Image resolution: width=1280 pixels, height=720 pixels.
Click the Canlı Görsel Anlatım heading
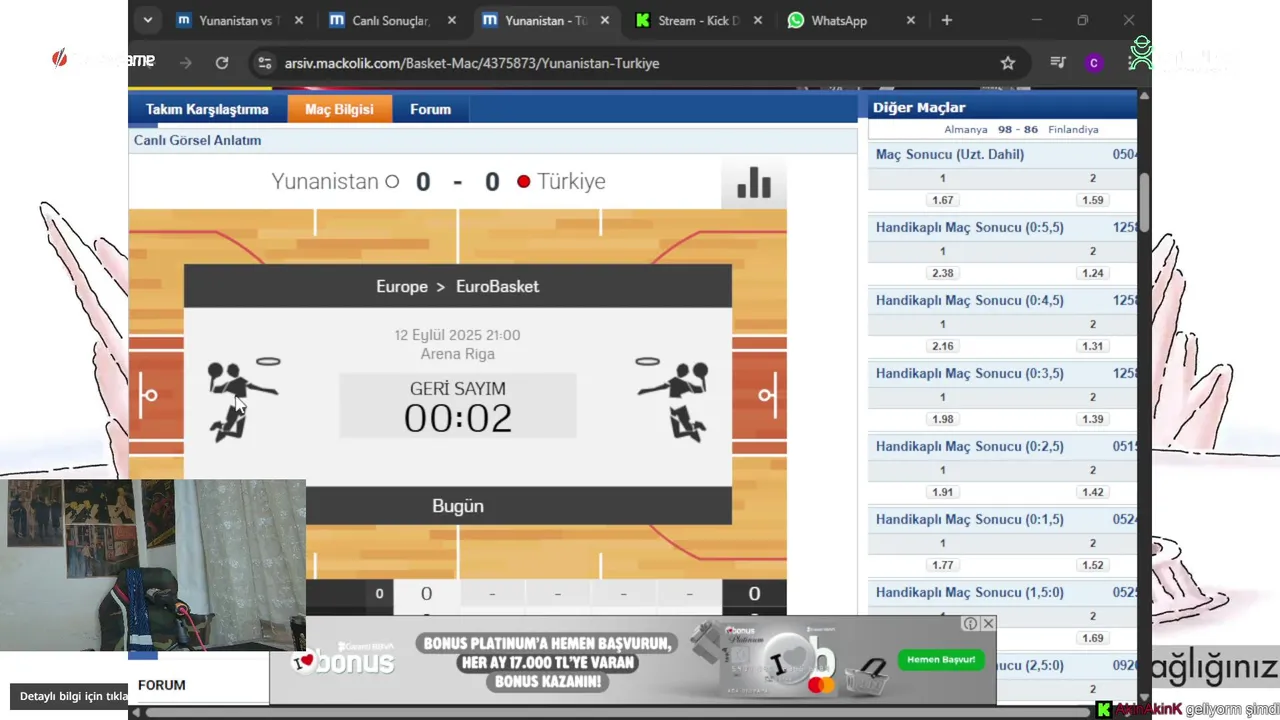pyautogui.click(x=198, y=140)
